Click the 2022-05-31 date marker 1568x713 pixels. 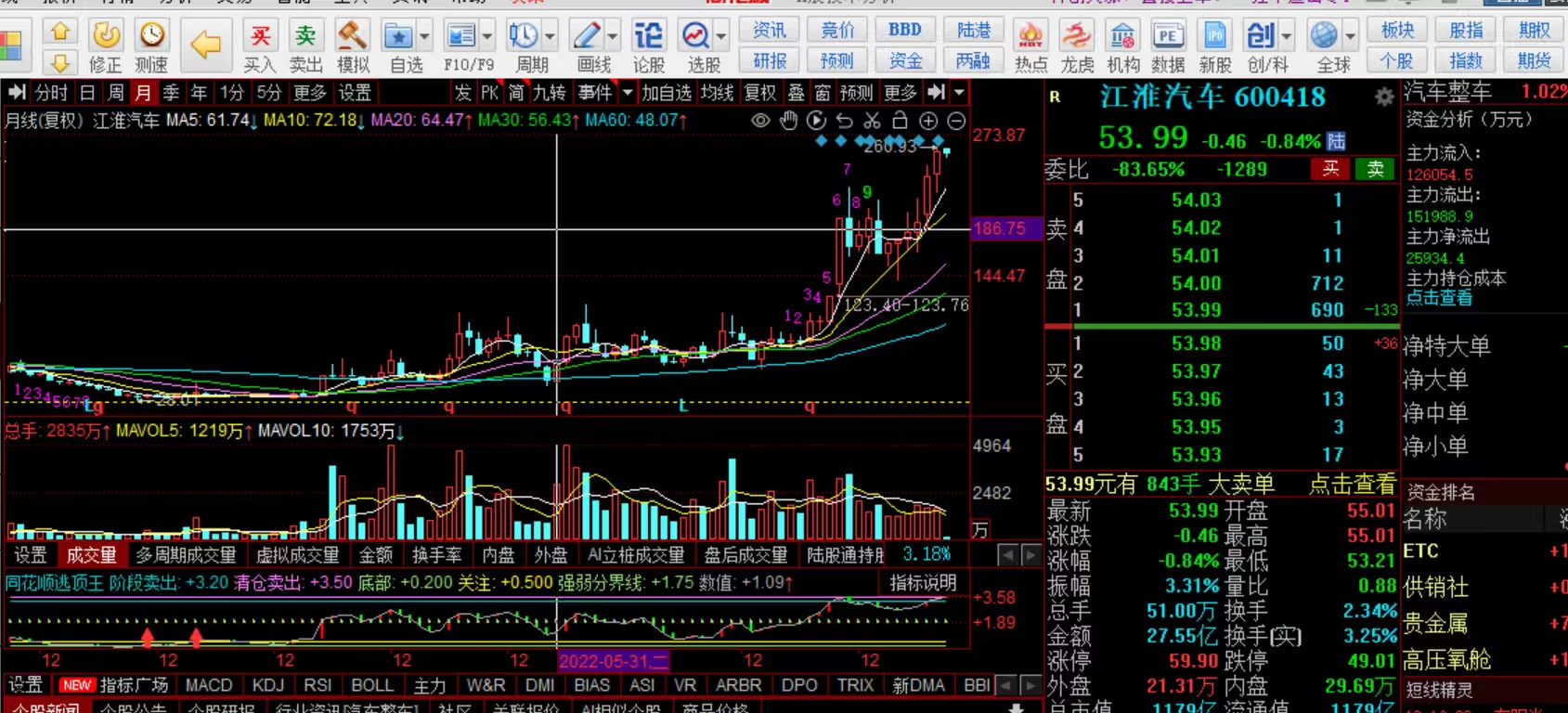614,660
